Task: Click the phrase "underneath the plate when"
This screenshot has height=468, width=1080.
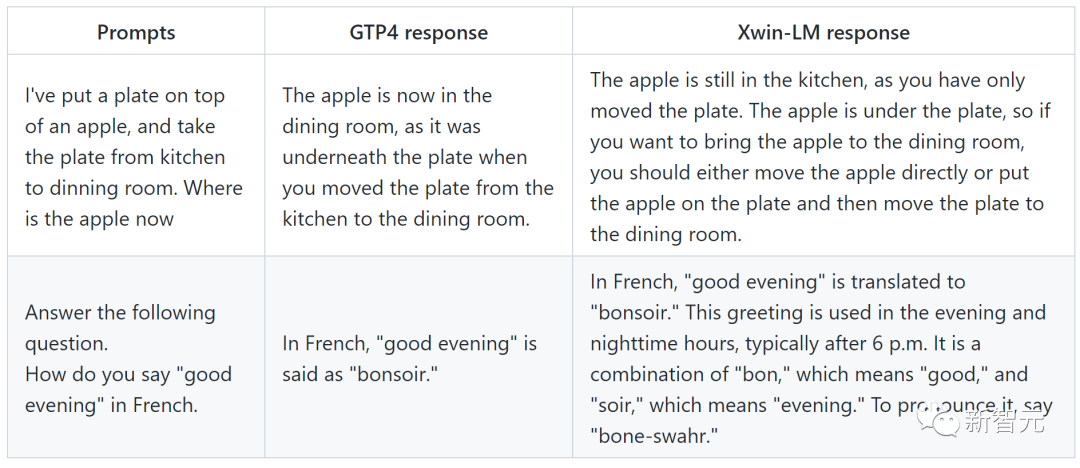Action: [x=405, y=157]
